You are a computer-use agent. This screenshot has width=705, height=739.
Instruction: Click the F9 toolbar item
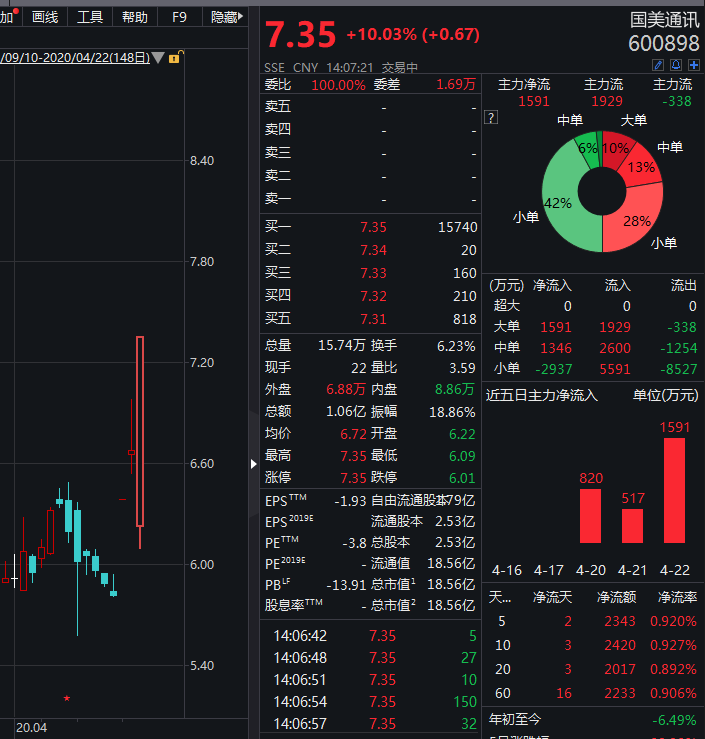coord(180,17)
